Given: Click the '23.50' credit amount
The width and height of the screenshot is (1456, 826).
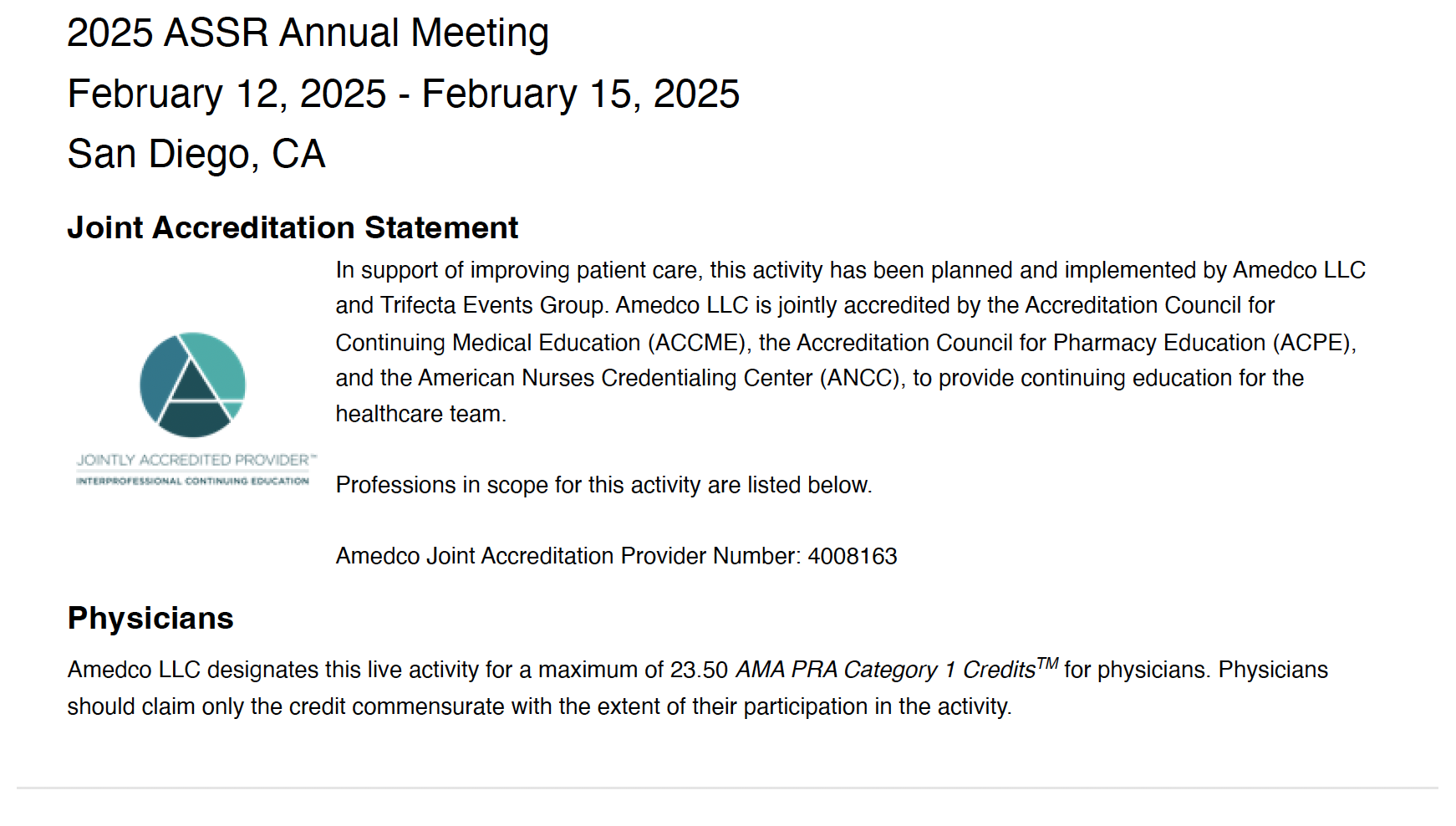Looking at the screenshot, I should pyautogui.click(x=700, y=670).
